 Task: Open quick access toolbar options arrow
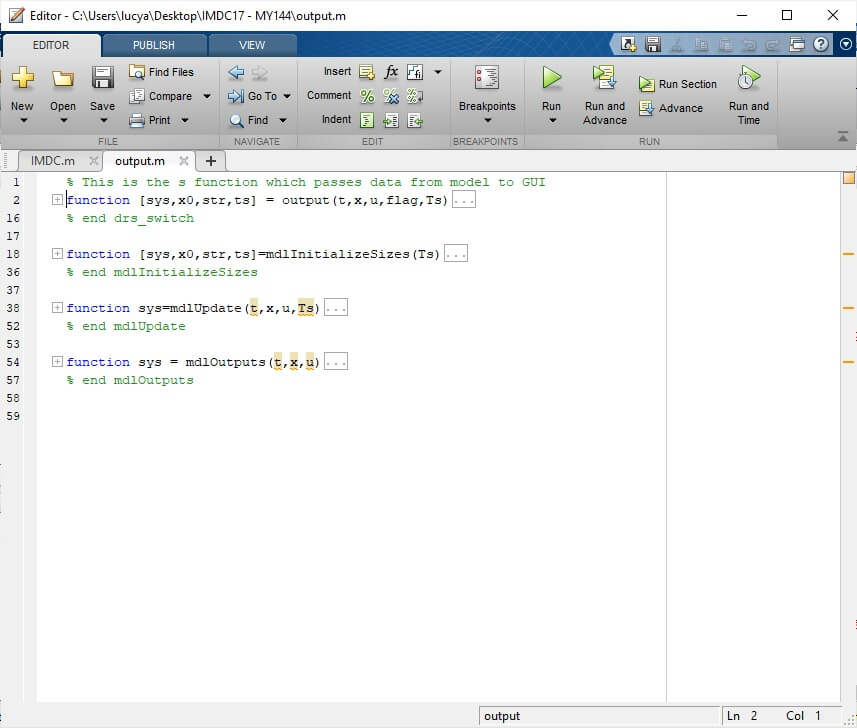click(846, 44)
